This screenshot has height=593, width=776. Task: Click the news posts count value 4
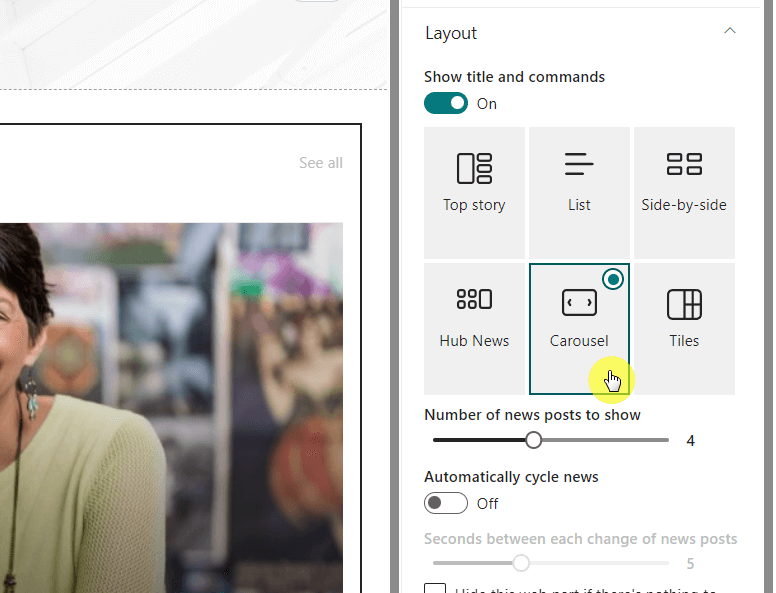pos(690,441)
